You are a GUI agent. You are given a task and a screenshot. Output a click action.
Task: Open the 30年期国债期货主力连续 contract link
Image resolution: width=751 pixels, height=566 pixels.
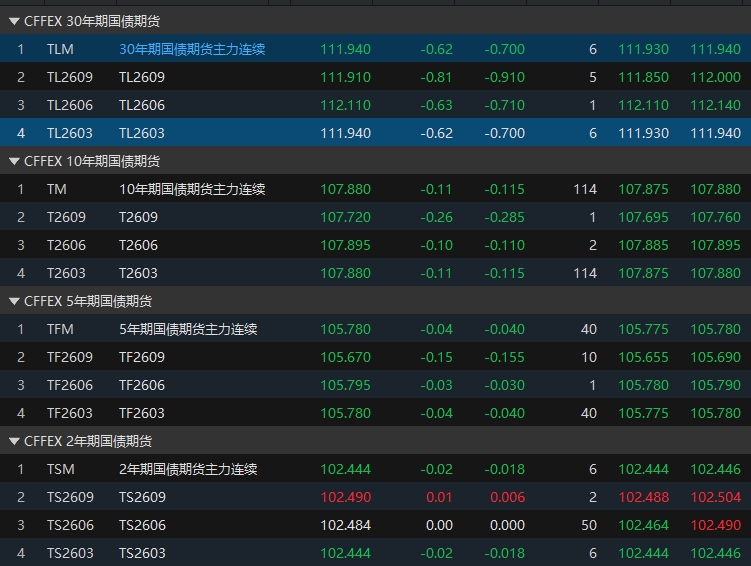coord(192,49)
